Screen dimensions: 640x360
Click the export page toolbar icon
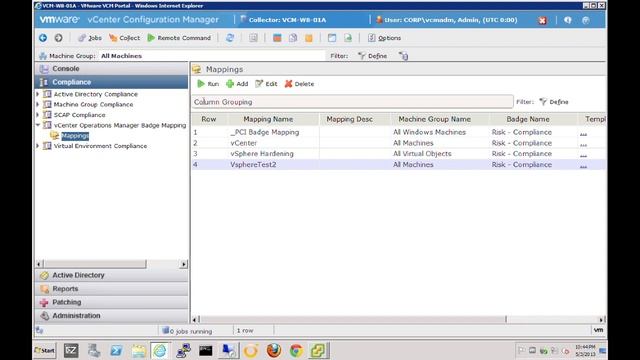(348, 38)
